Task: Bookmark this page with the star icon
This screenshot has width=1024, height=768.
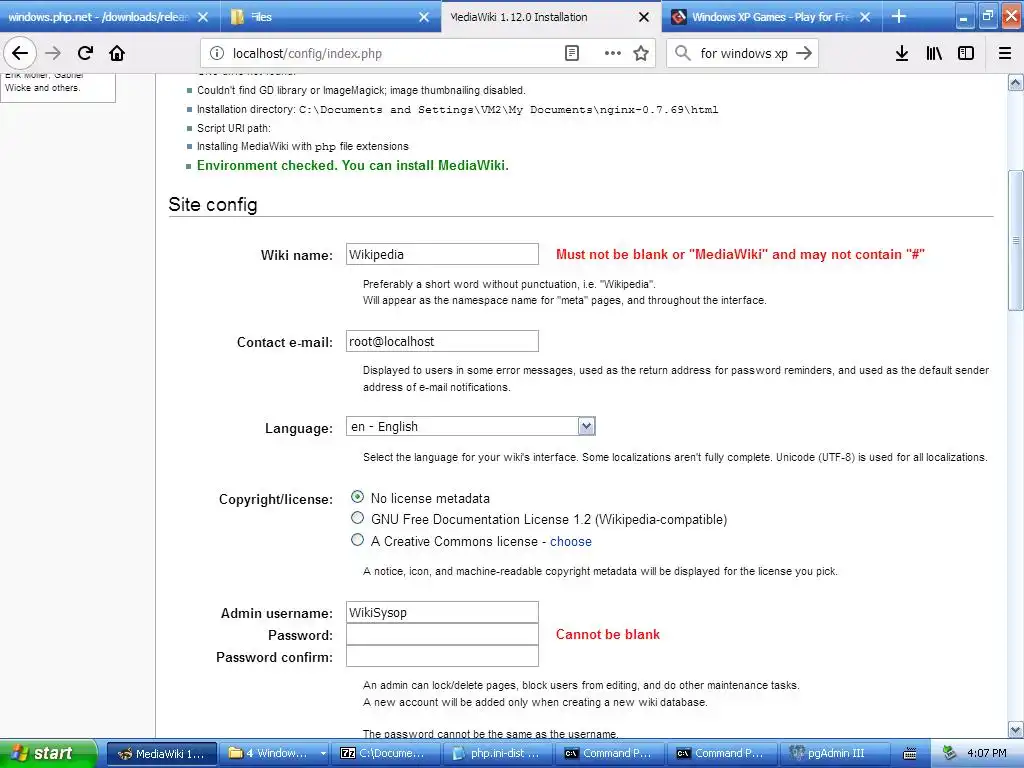Action: [641, 54]
